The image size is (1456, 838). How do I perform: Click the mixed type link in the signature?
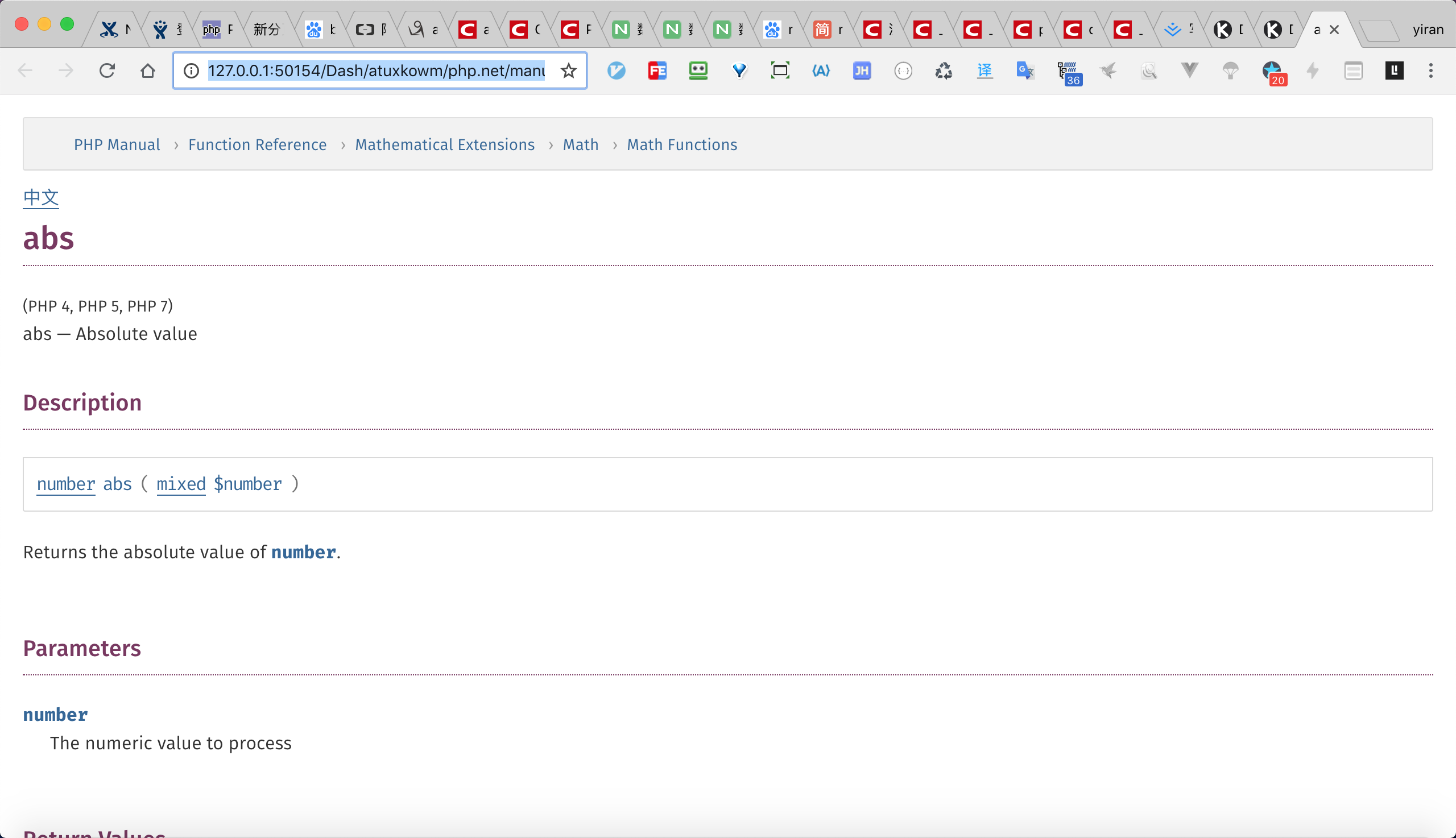(181, 484)
